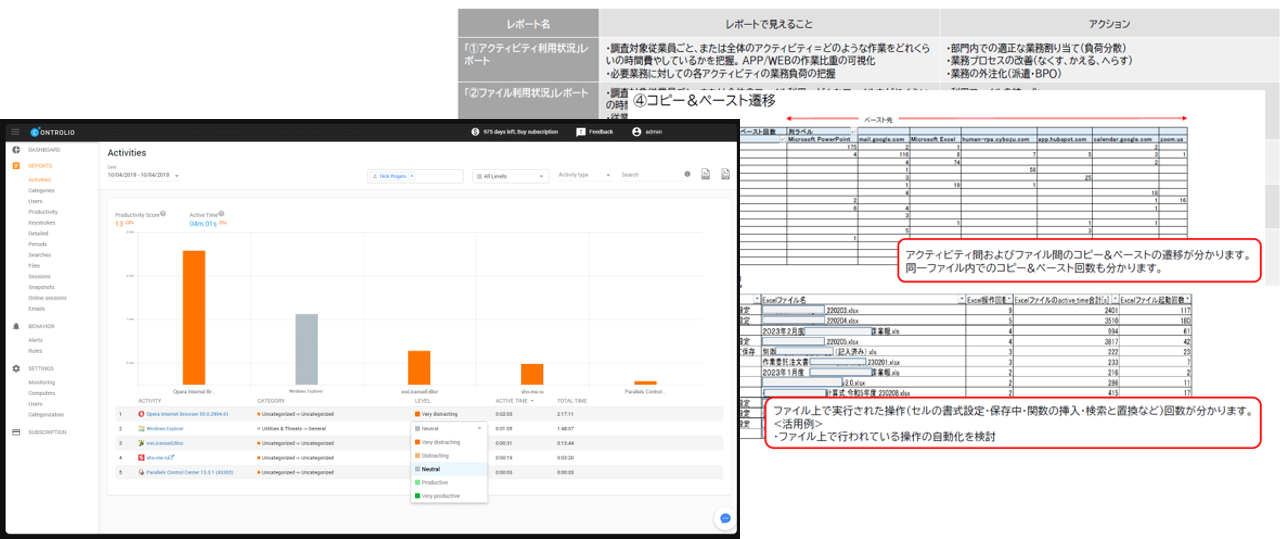Open the Opera Internet Browser activity link
This screenshot has width=1288, height=539.
pyautogui.click(x=187, y=413)
